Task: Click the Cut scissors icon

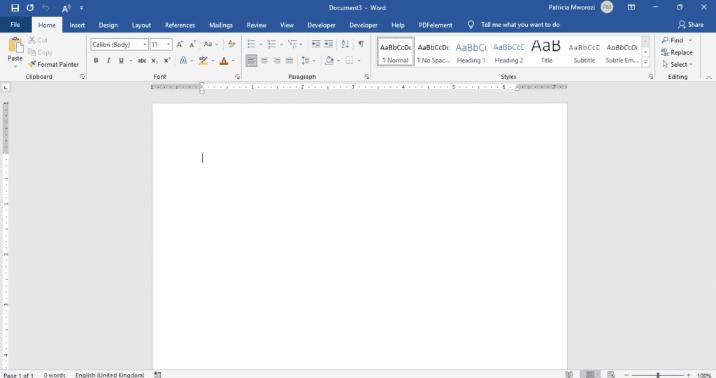Action: click(32, 40)
